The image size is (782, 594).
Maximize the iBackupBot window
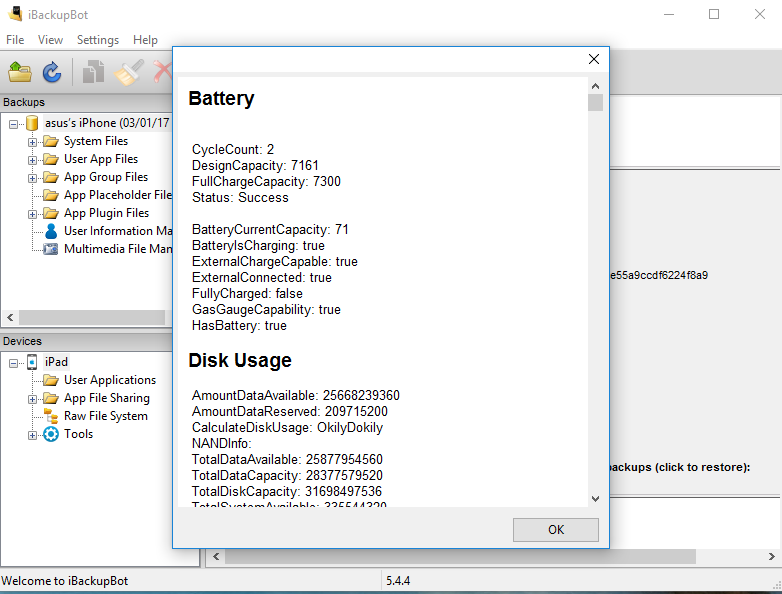tap(714, 14)
